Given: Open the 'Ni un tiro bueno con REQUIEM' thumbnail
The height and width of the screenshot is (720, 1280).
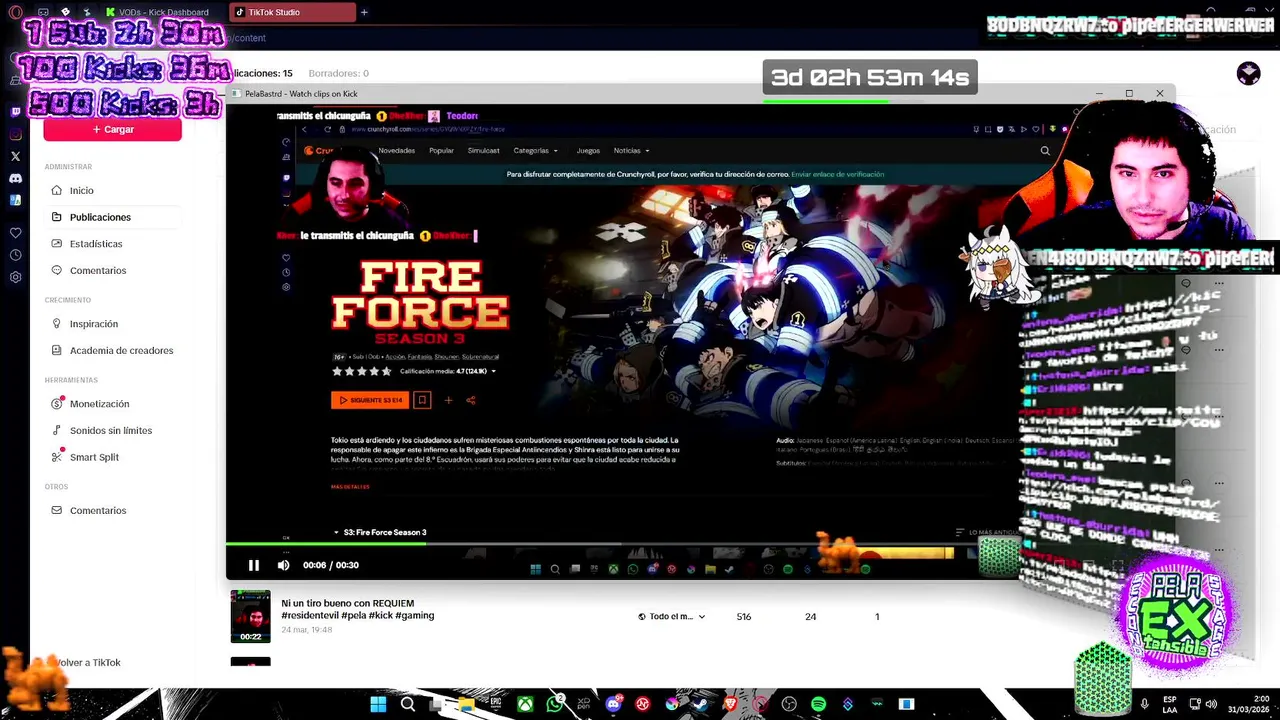Looking at the screenshot, I should [x=250, y=616].
